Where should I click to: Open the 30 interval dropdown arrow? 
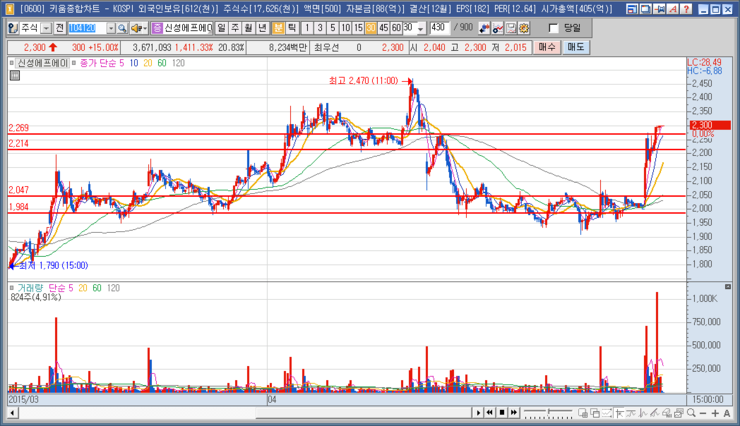[x=420, y=28]
